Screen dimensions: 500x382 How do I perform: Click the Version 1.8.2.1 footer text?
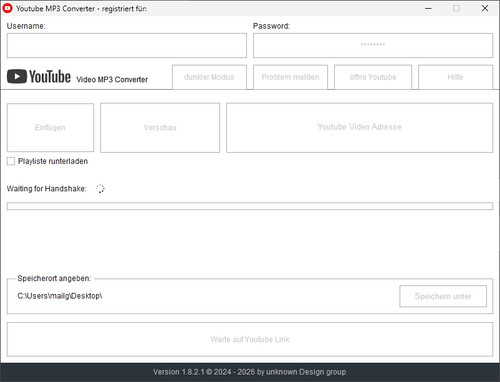point(249,372)
